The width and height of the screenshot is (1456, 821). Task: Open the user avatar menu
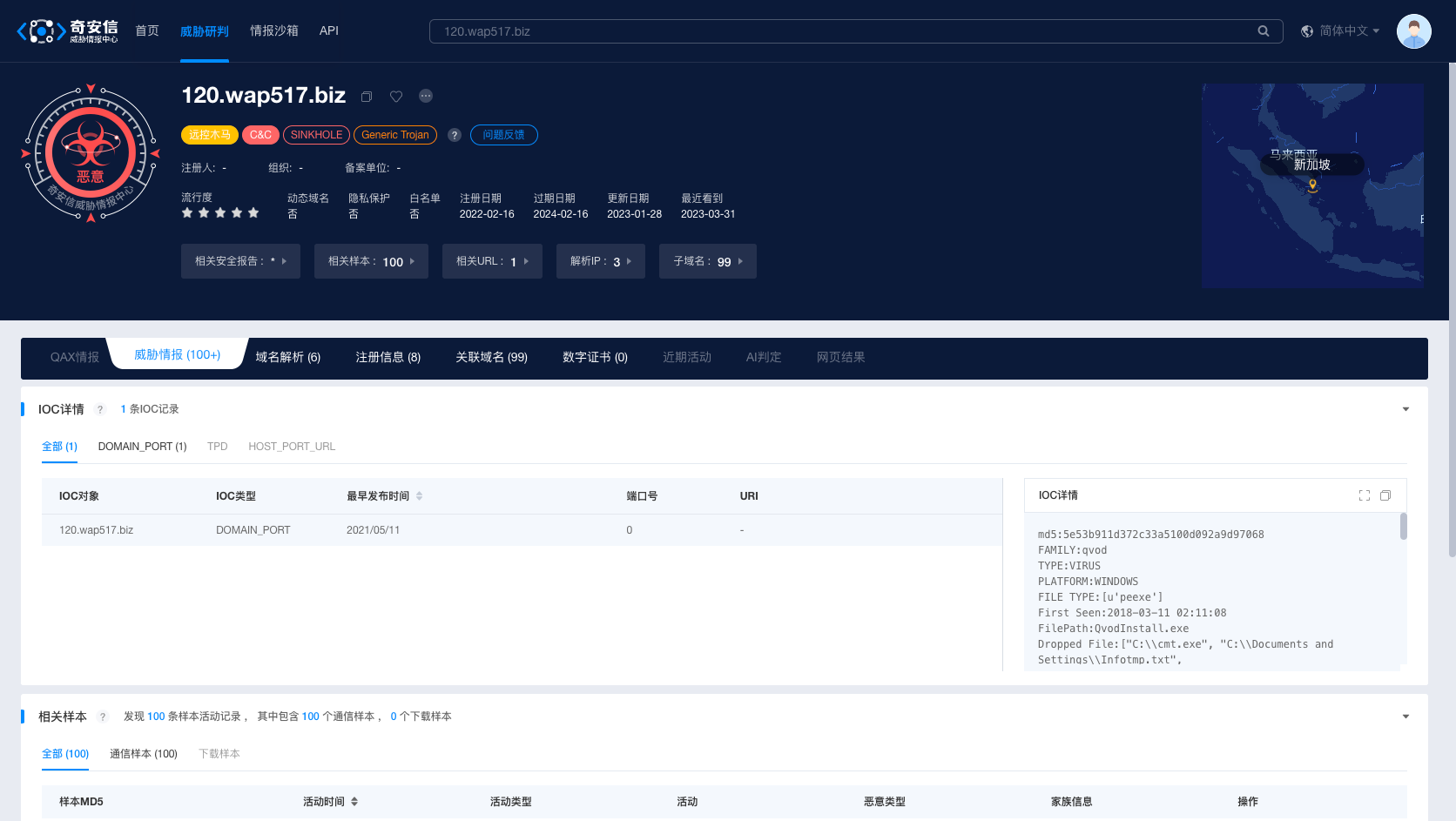[x=1413, y=31]
